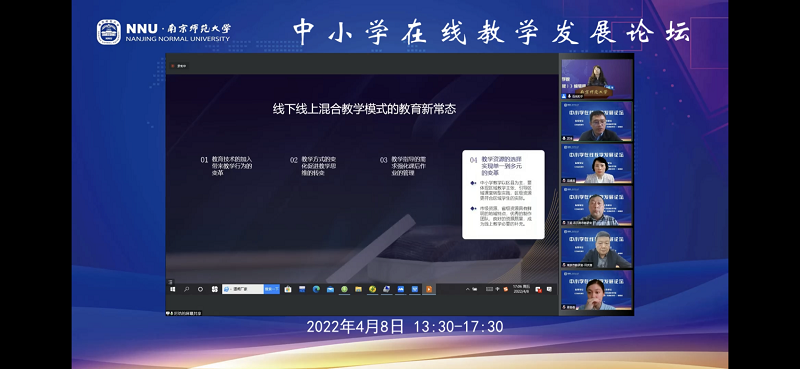
Task: Focus the taskbar browser search input field
Action: coord(243,289)
